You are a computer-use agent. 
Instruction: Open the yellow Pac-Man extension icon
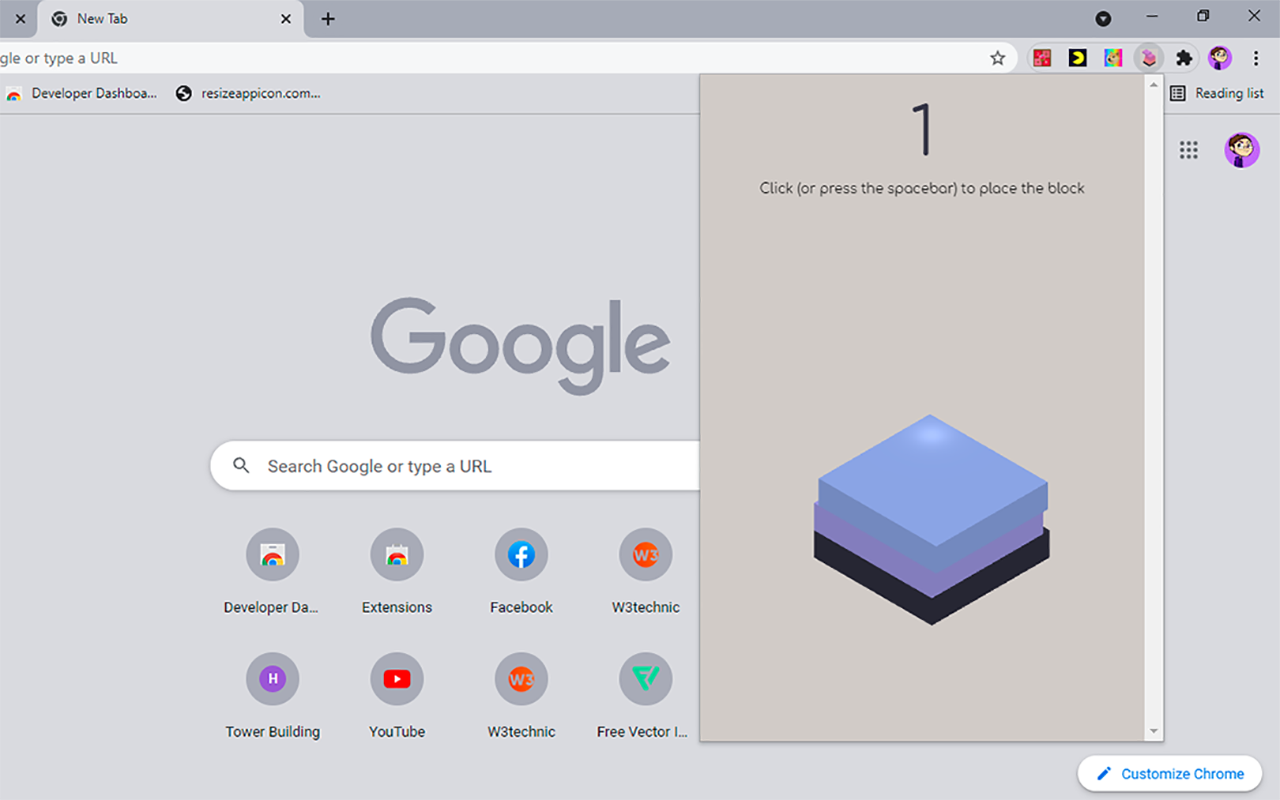coord(1077,58)
